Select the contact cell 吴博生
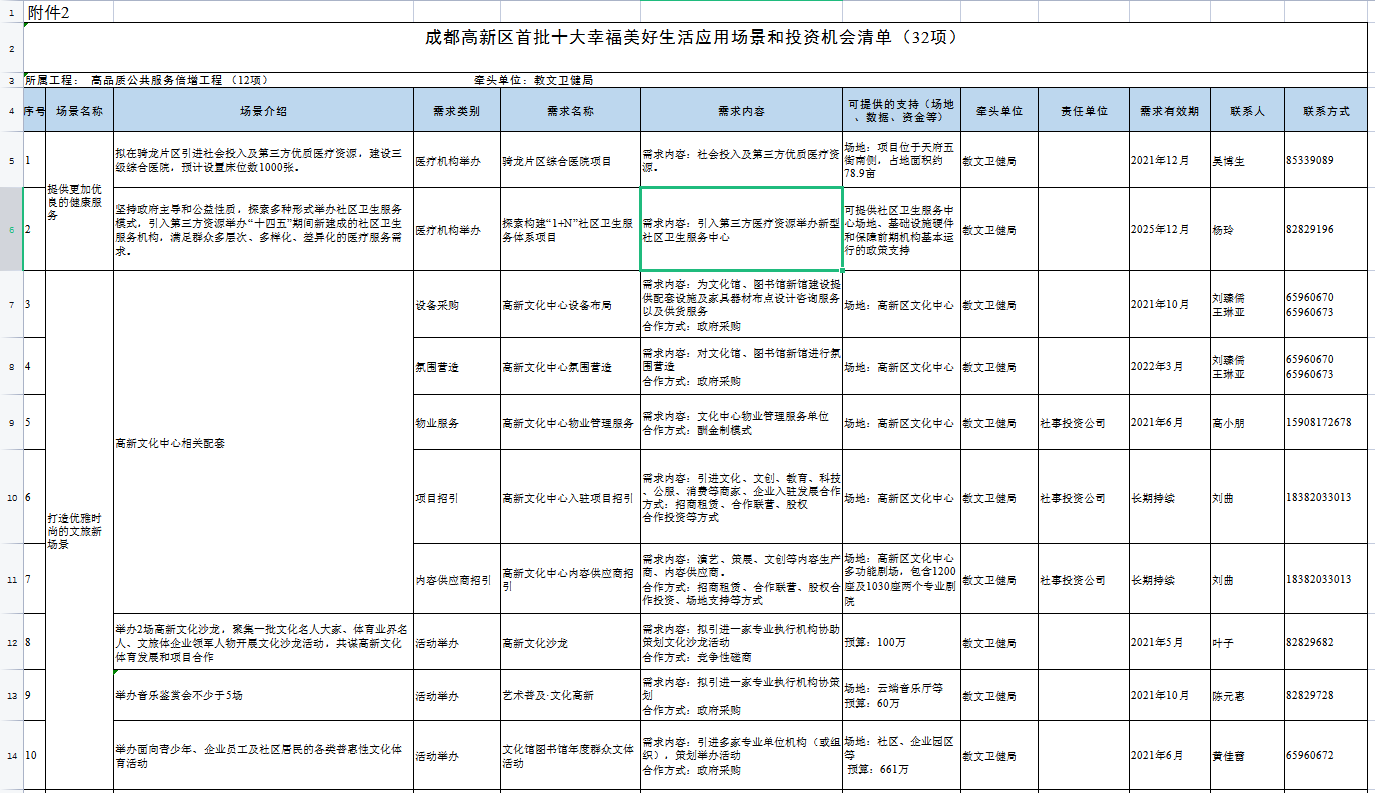1375x793 pixels. point(1247,160)
